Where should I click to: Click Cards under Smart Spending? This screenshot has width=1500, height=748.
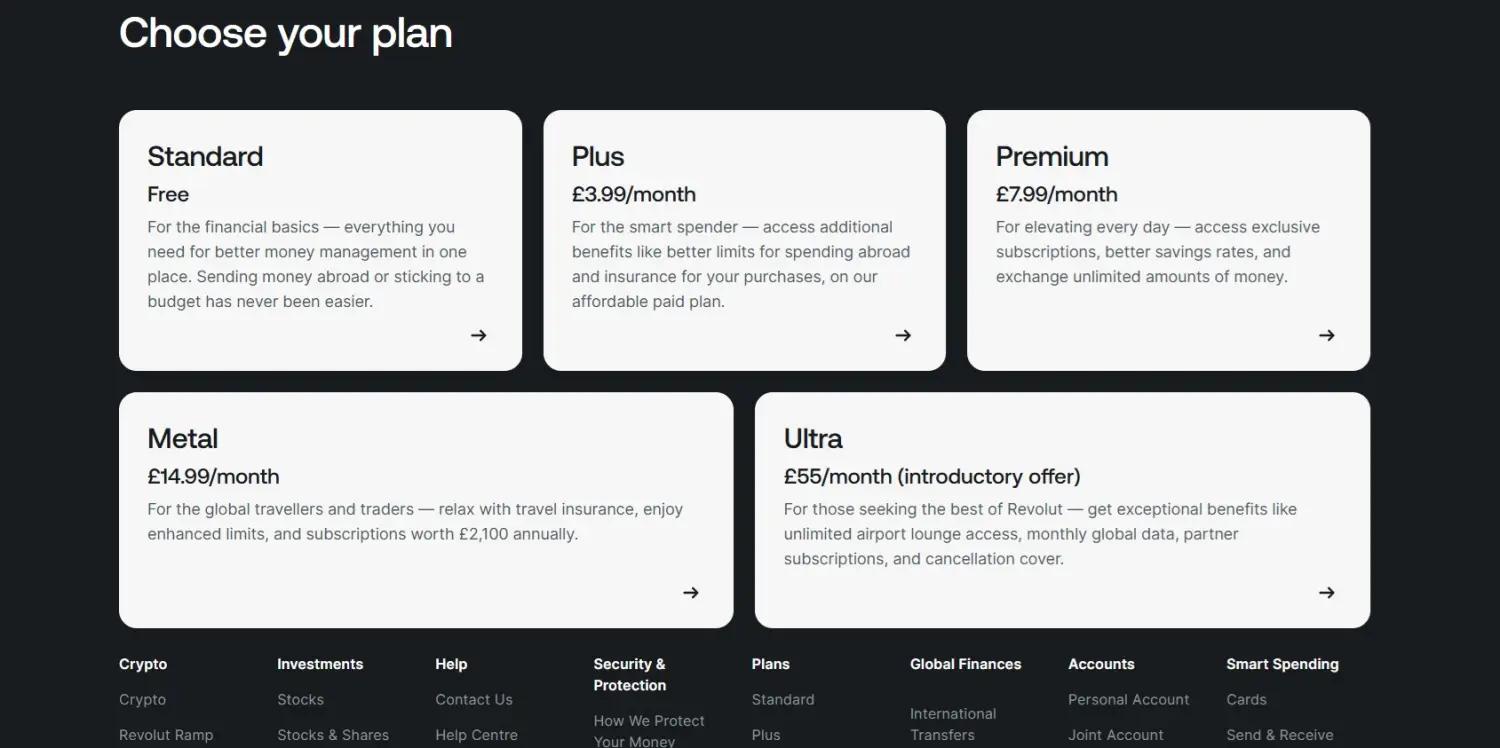[x=1246, y=700]
